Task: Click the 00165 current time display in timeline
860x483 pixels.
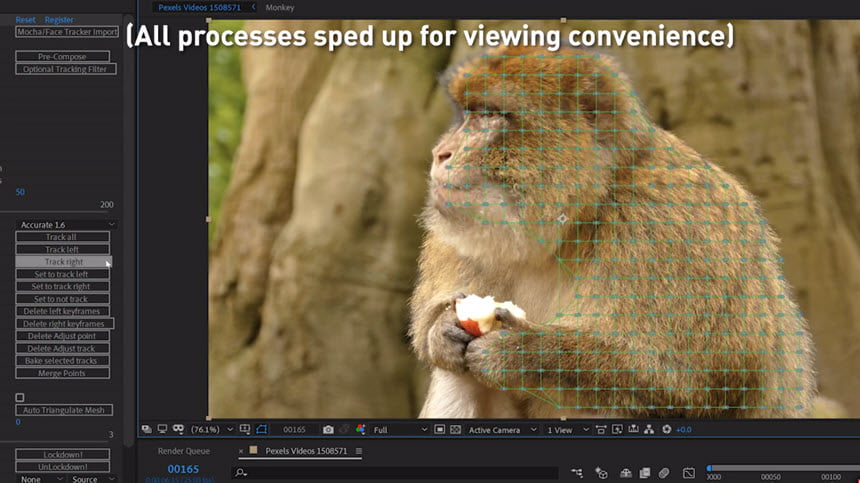Action: point(183,469)
